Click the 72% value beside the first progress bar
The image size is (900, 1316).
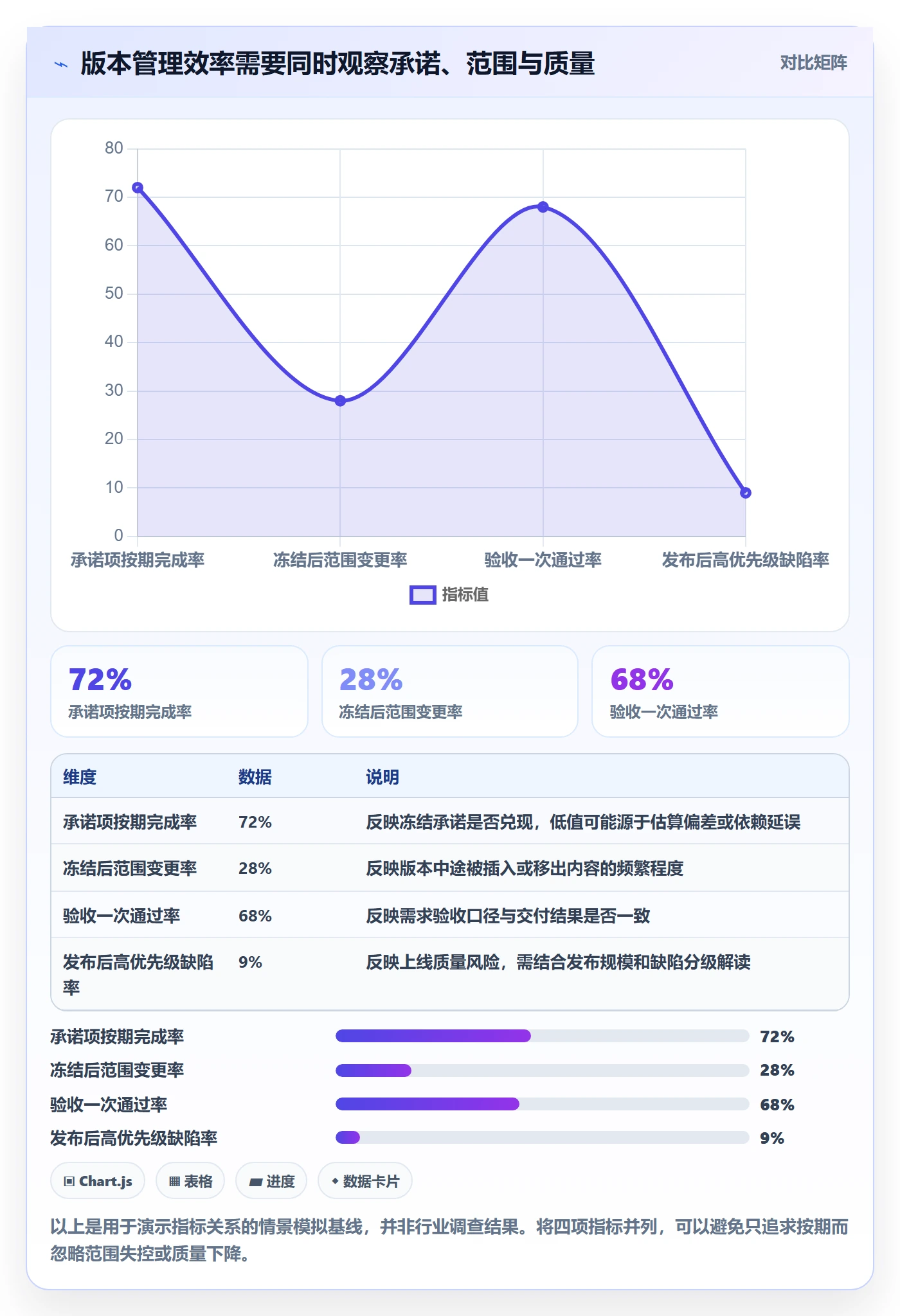(x=777, y=1036)
